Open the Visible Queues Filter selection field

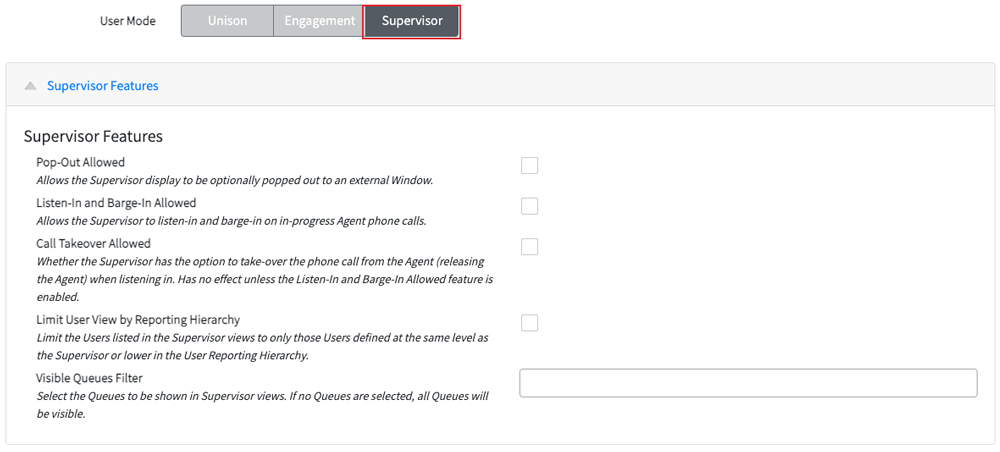click(748, 383)
